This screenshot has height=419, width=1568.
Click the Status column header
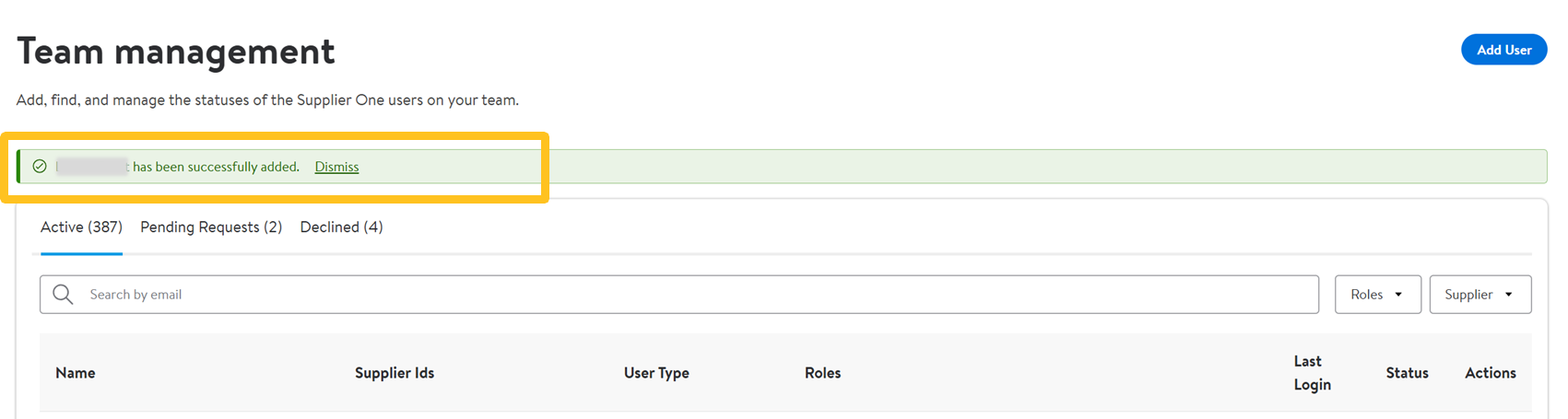click(1407, 373)
